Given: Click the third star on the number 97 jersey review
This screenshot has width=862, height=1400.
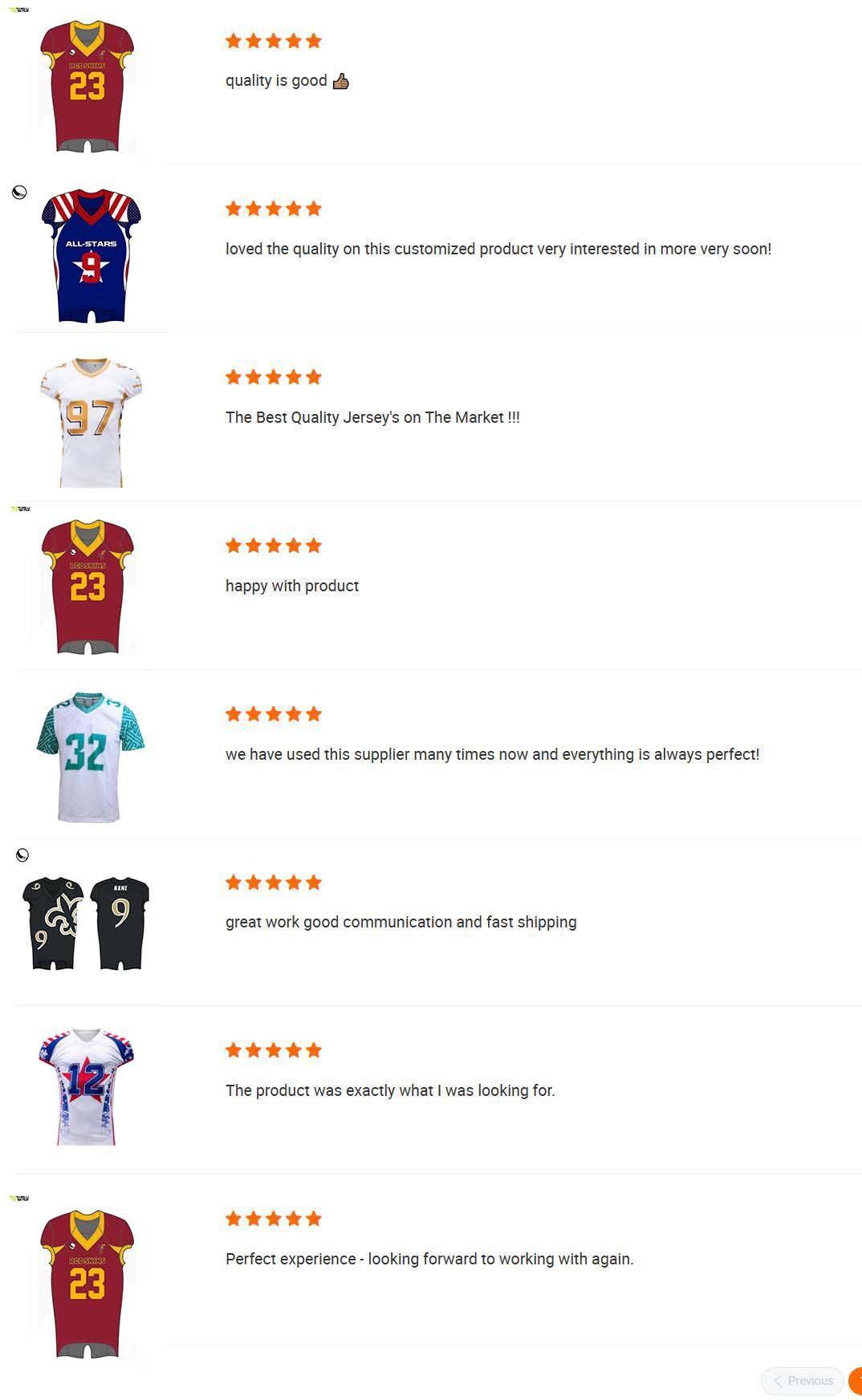Looking at the screenshot, I should 273,376.
